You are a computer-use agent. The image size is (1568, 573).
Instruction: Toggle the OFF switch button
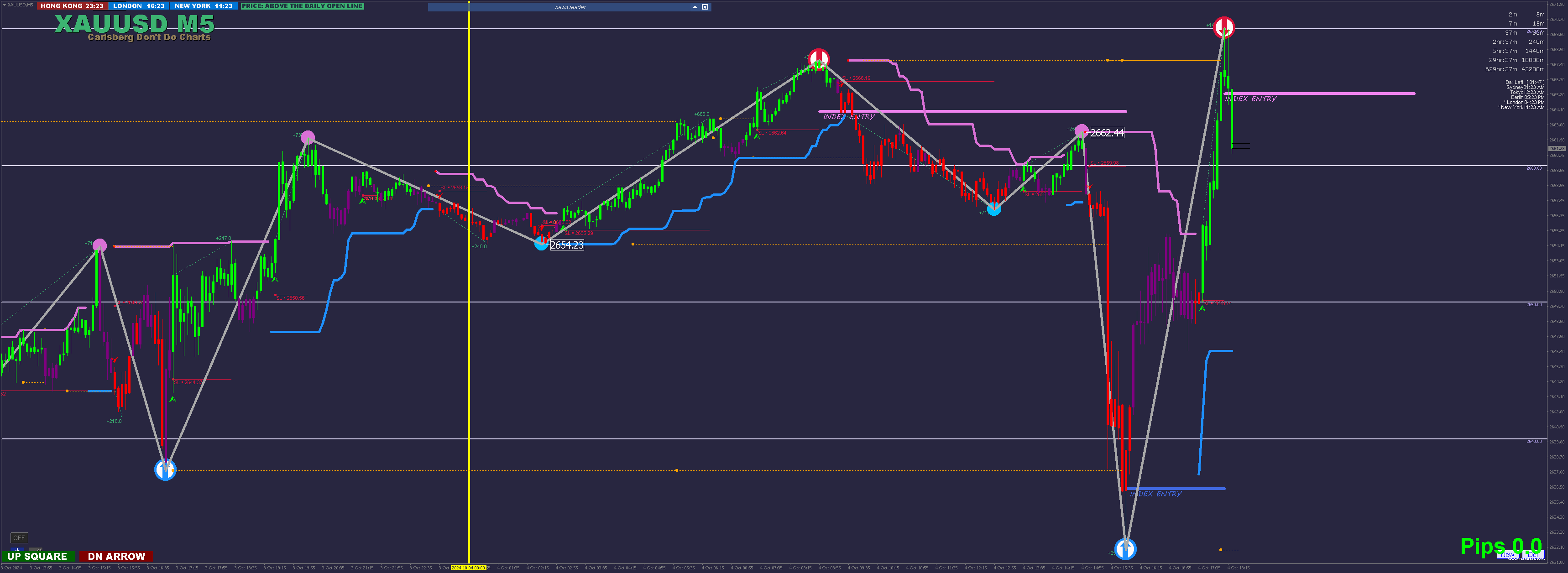(19, 538)
